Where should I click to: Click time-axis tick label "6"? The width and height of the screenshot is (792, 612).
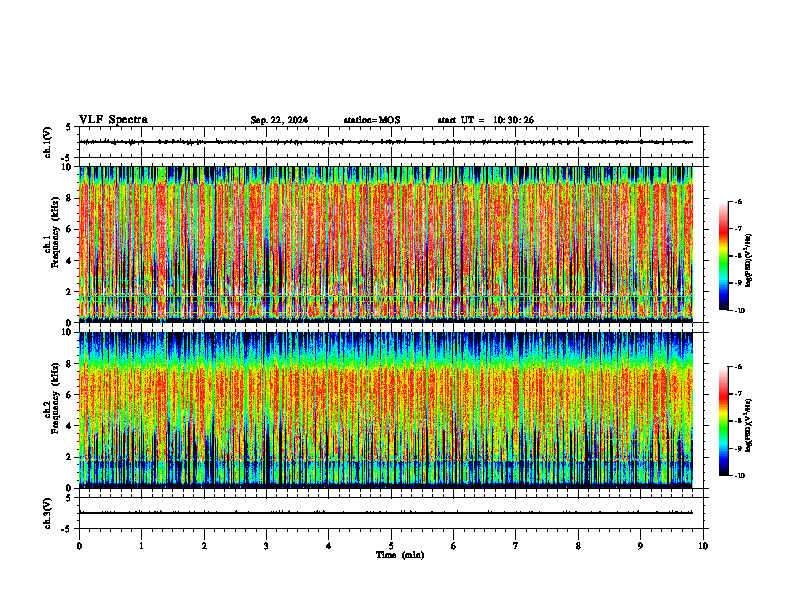point(453,546)
